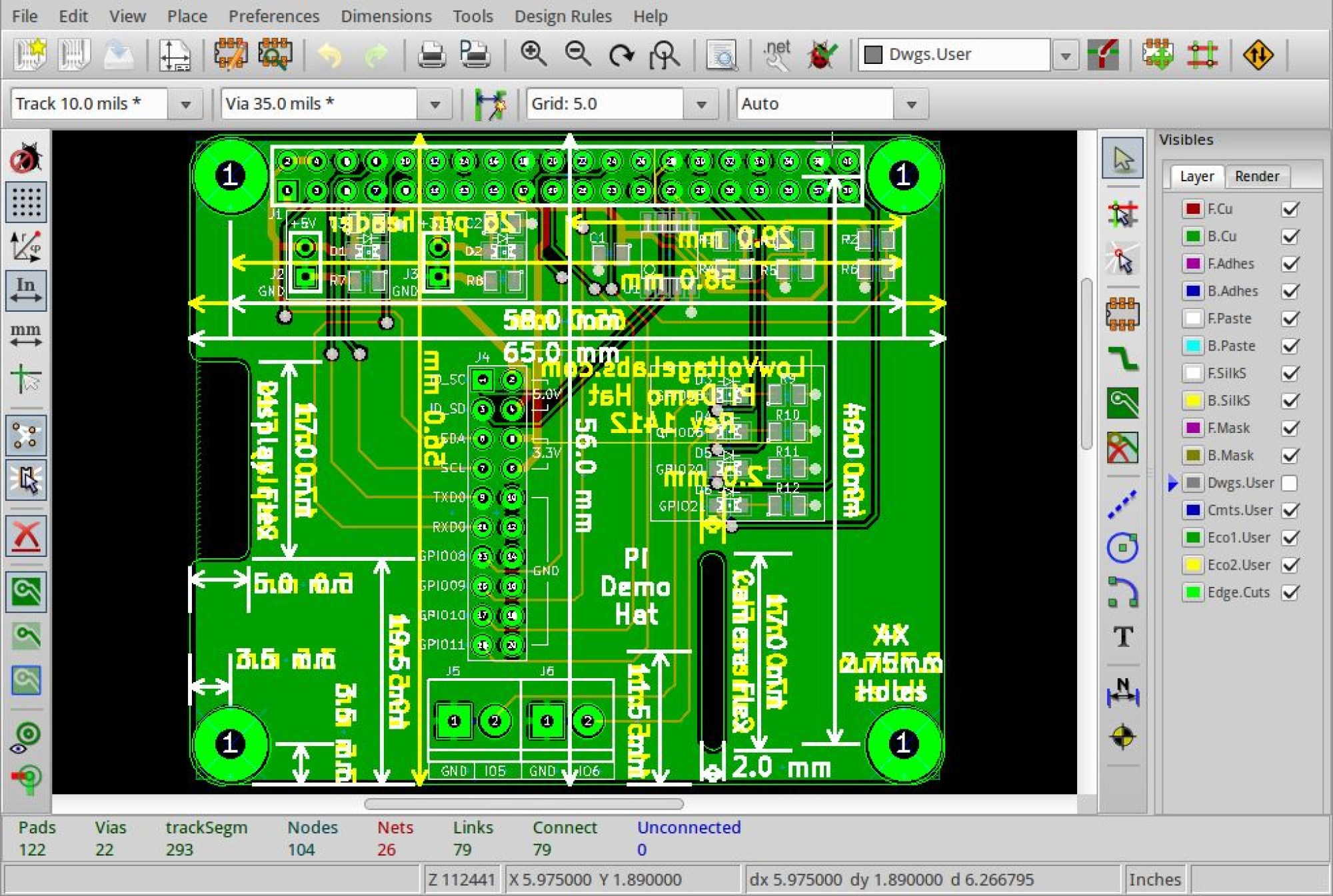
Task: Select the Add Text tool
Action: coord(1123,637)
